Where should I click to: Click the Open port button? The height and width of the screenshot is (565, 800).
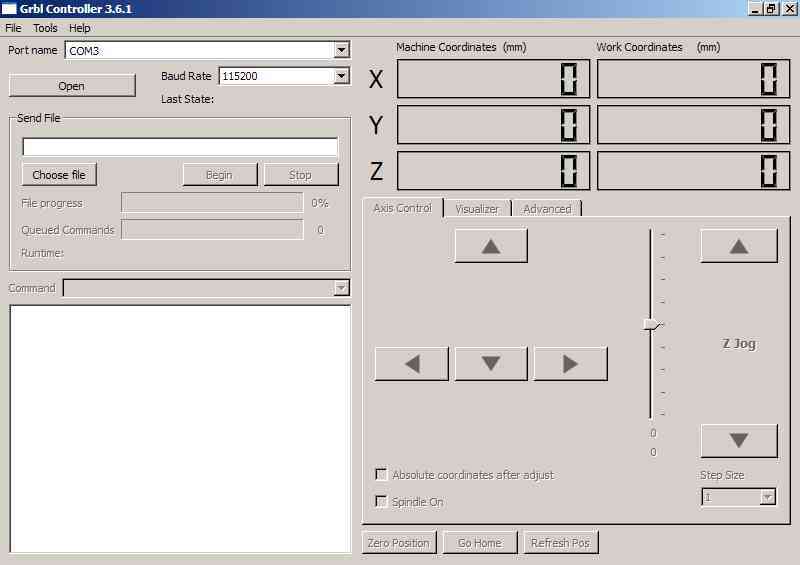pos(72,86)
